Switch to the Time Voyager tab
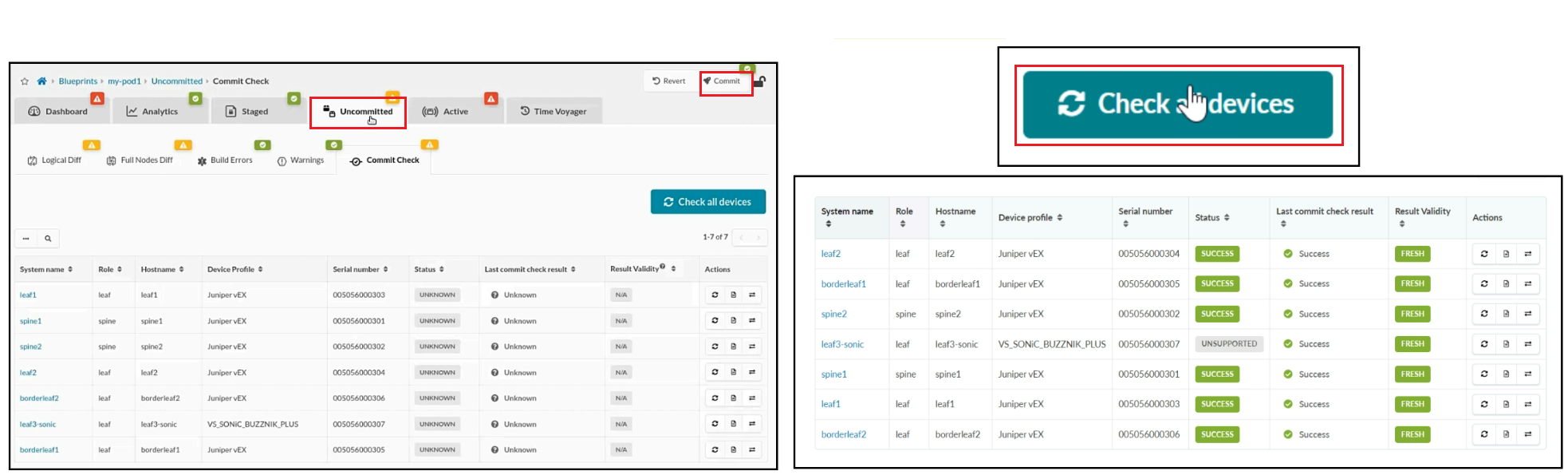1568x475 pixels. click(x=554, y=112)
